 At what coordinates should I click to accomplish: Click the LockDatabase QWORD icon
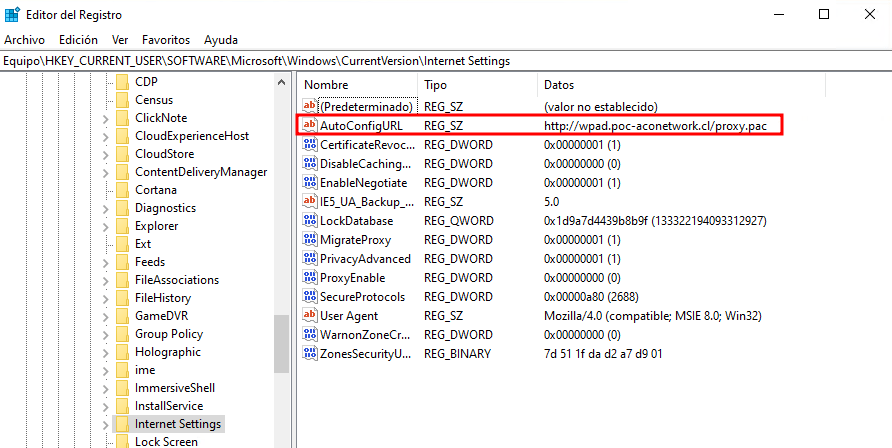tap(310, 221)
